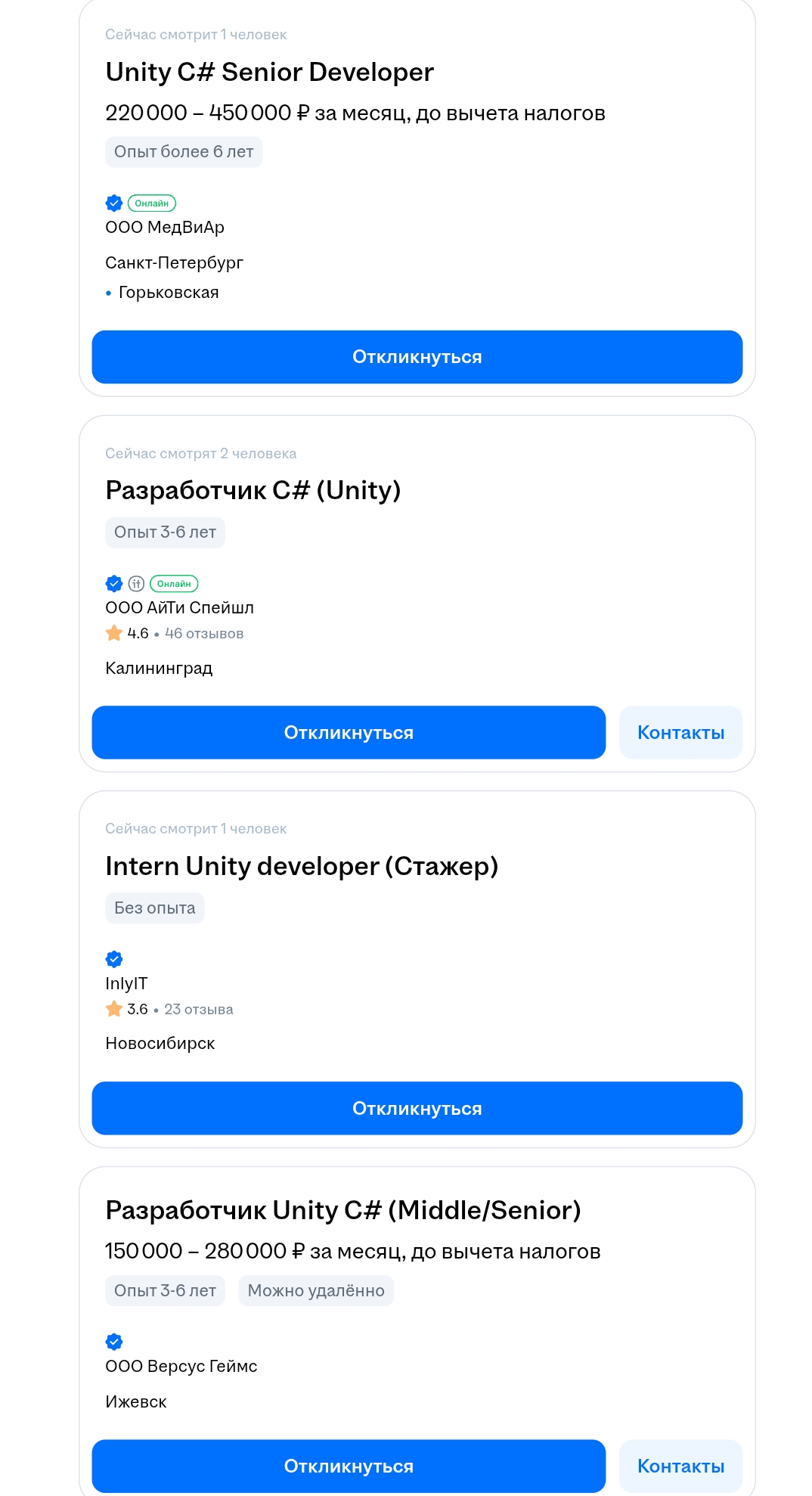Screen dimensions: 812x1496
Task: Open the Разработчик C# (Unity) vacancy title
Action: [x=253, y=490]
